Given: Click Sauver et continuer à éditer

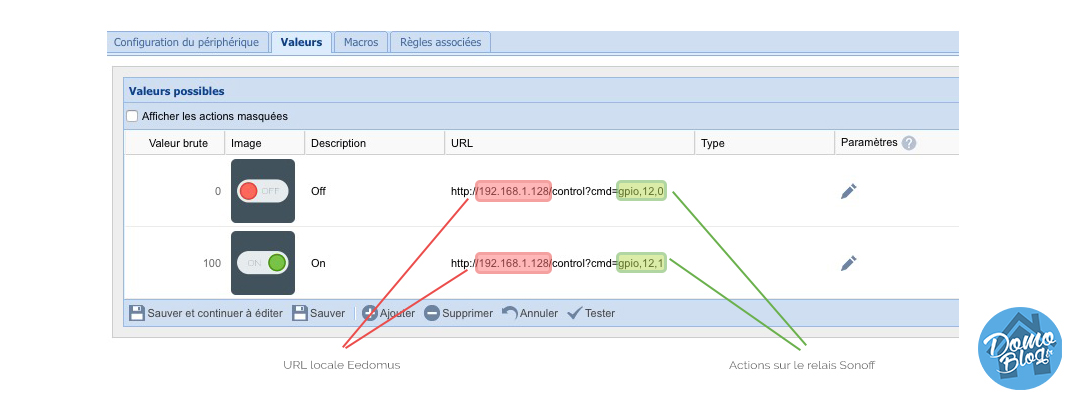Looking at the screenshot, I should [206, 313].
